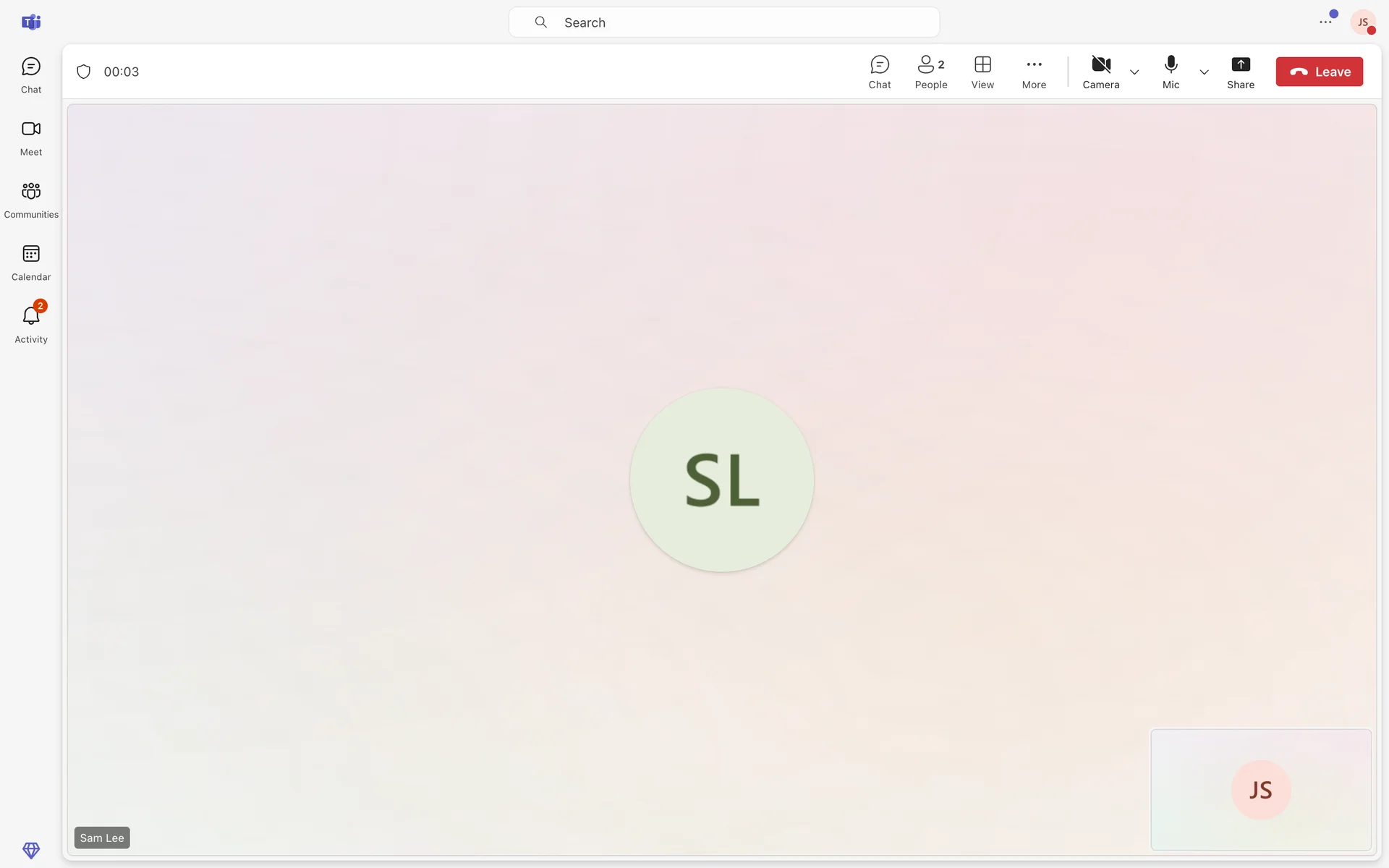Go to Calendar in the sidebar

pyautogui.click(x=31, y=262)
